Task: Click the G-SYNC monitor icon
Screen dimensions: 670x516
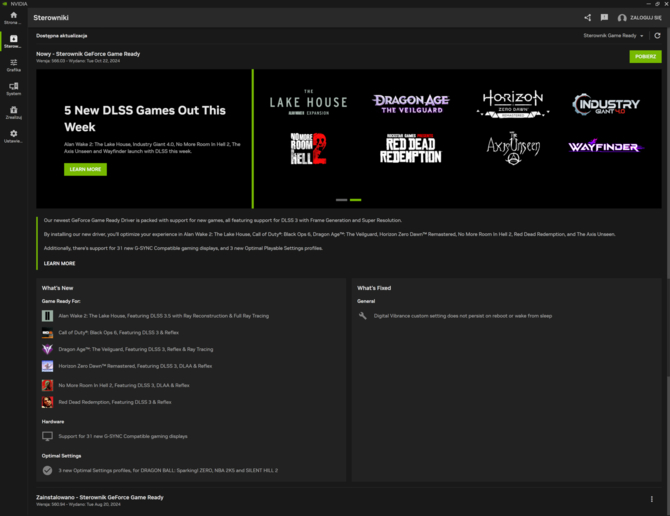Action: [47, 436]
